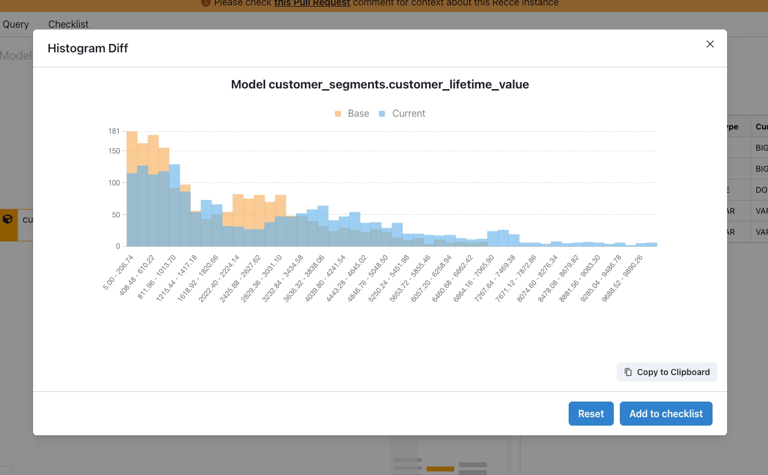Open the Checklist tab
768x475 pixels.
(x=68, y=24)
